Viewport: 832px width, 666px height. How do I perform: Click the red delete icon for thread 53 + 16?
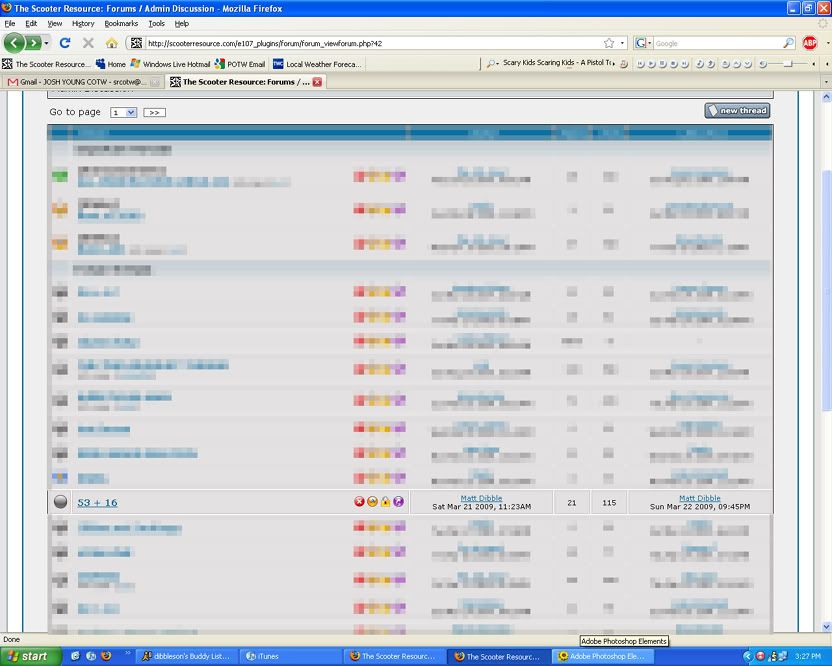click(x=359, y=502)
